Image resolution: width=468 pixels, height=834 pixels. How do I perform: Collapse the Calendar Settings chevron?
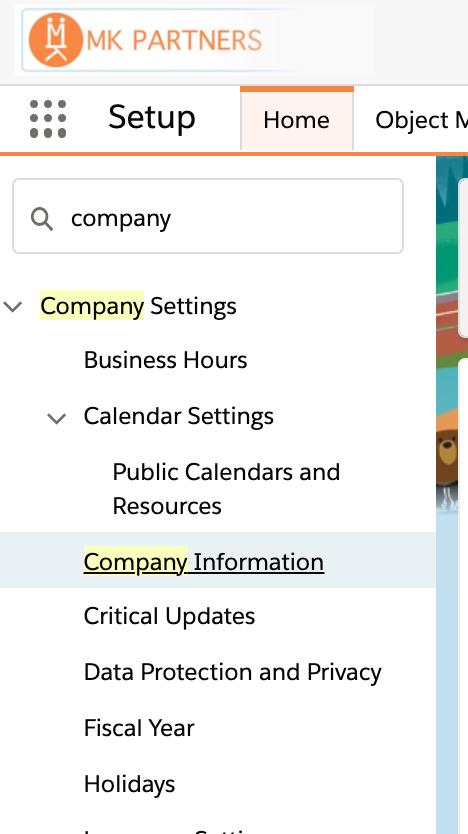[x=56, y=418]
